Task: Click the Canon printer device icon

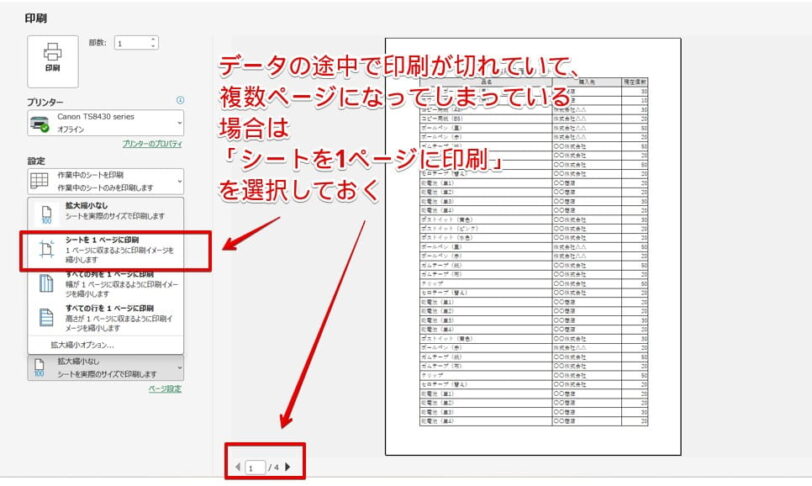Action: point(40,124)
